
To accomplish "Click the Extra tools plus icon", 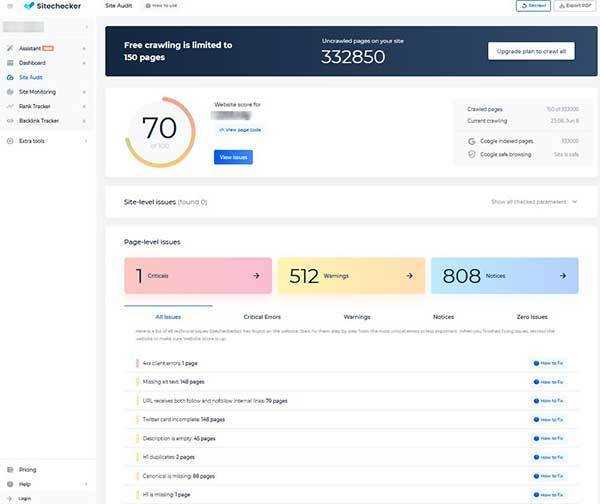I will click(x=9, y=141).
